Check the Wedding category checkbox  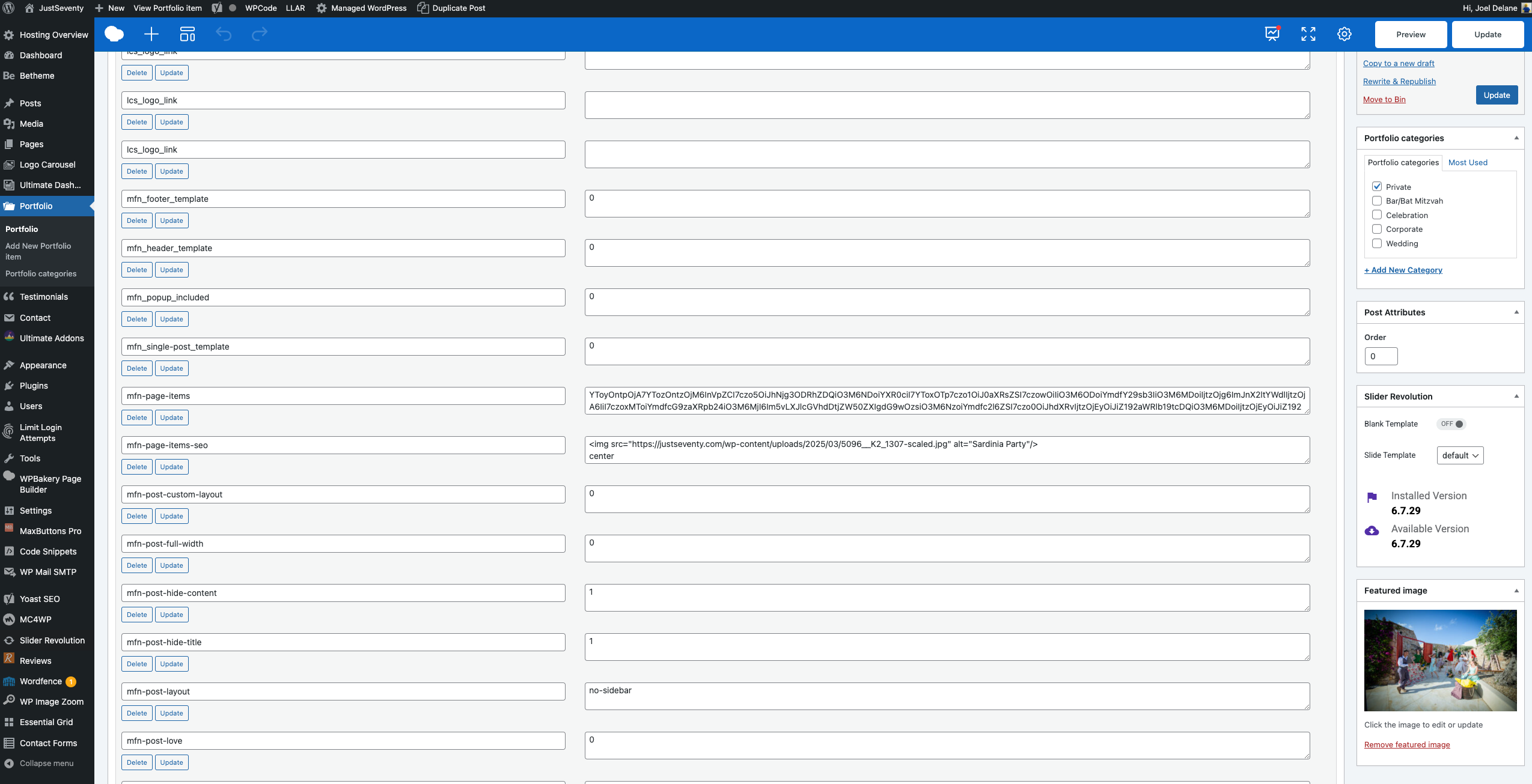tap(1377, 243)
